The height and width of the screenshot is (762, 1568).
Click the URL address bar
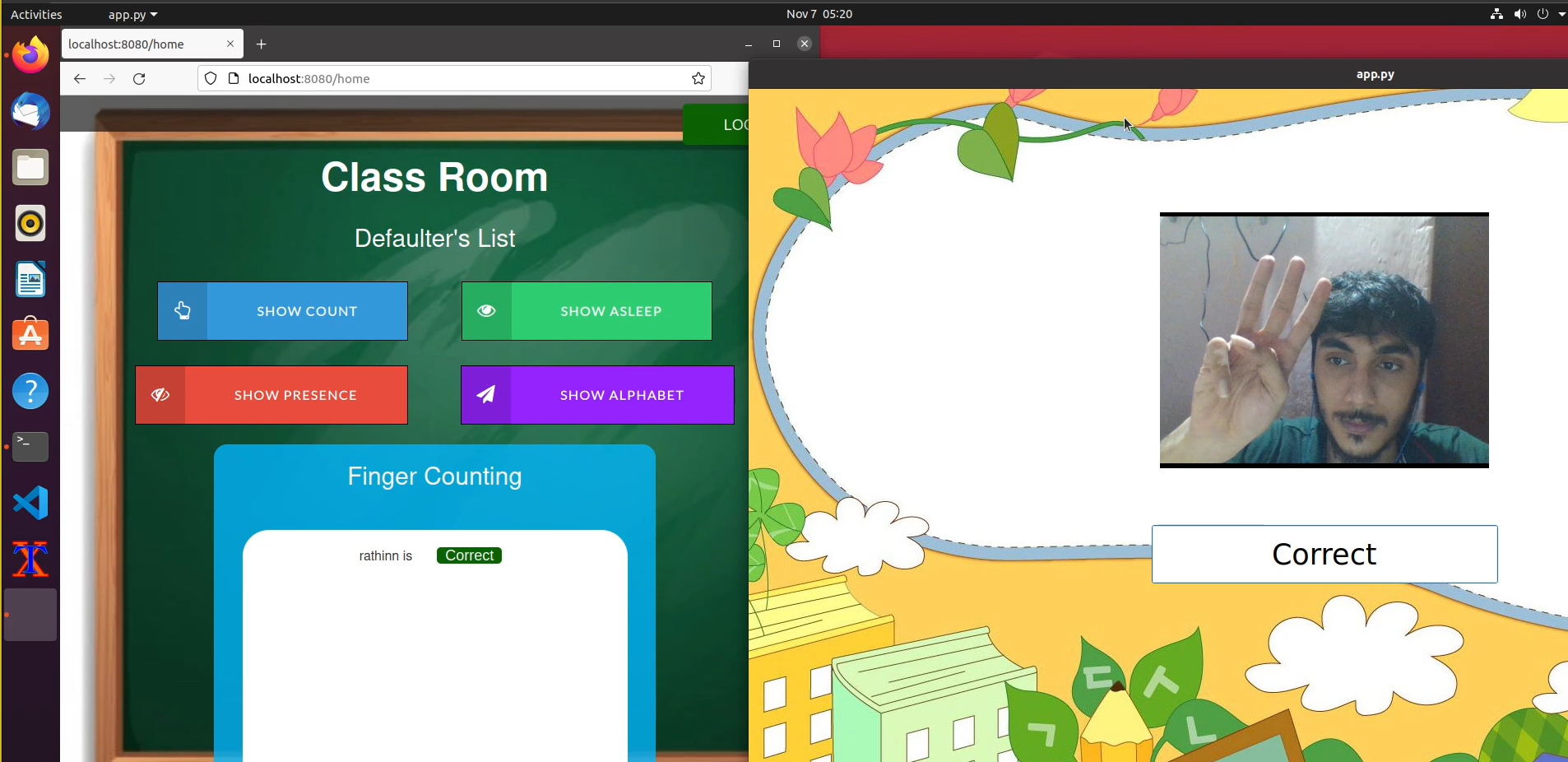tap(454, 78)
